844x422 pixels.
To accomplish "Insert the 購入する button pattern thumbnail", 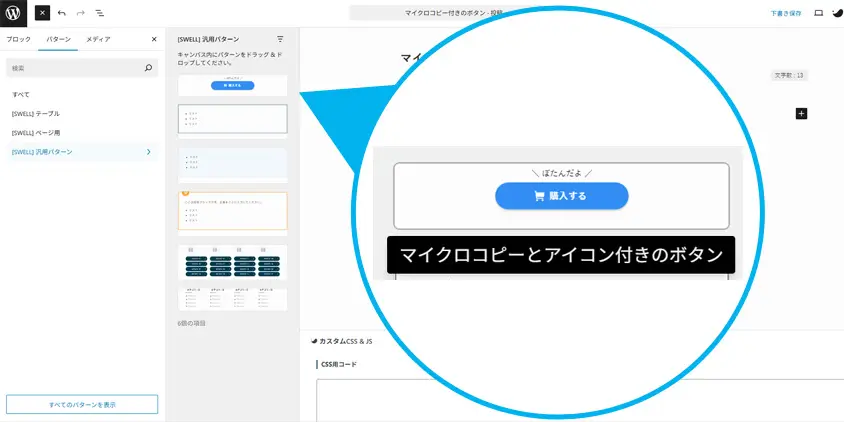I will coord(233,86).
